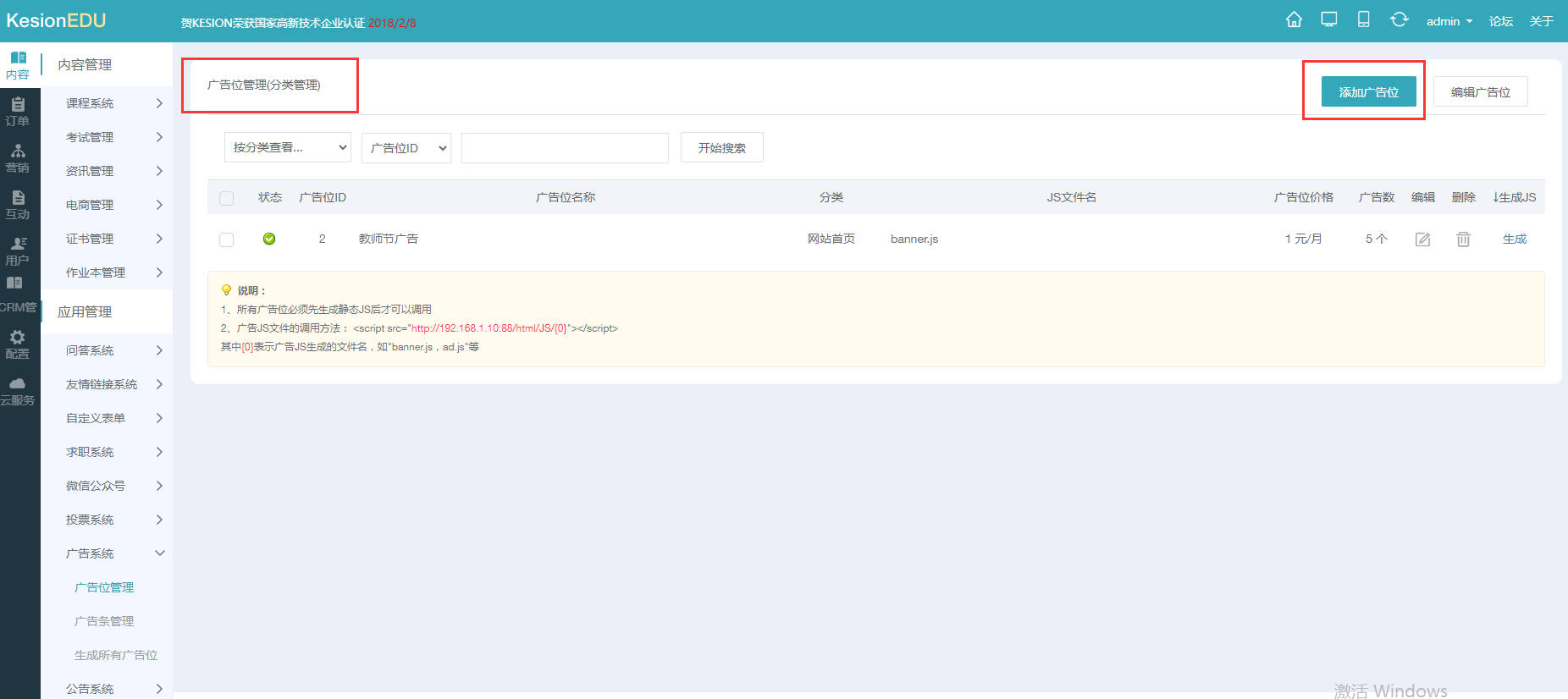Click the banner.js file name cell
Viewport: 1568px width, 699px height.
(x=914, y=239)
